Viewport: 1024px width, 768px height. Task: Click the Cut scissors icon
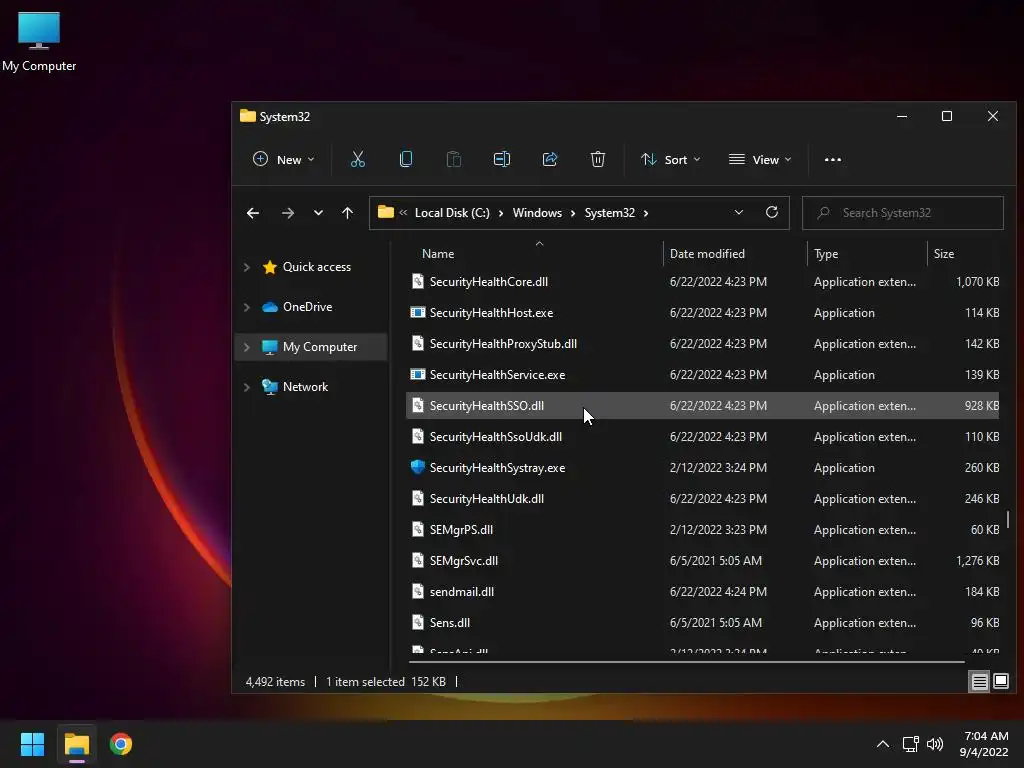(357, 159)
